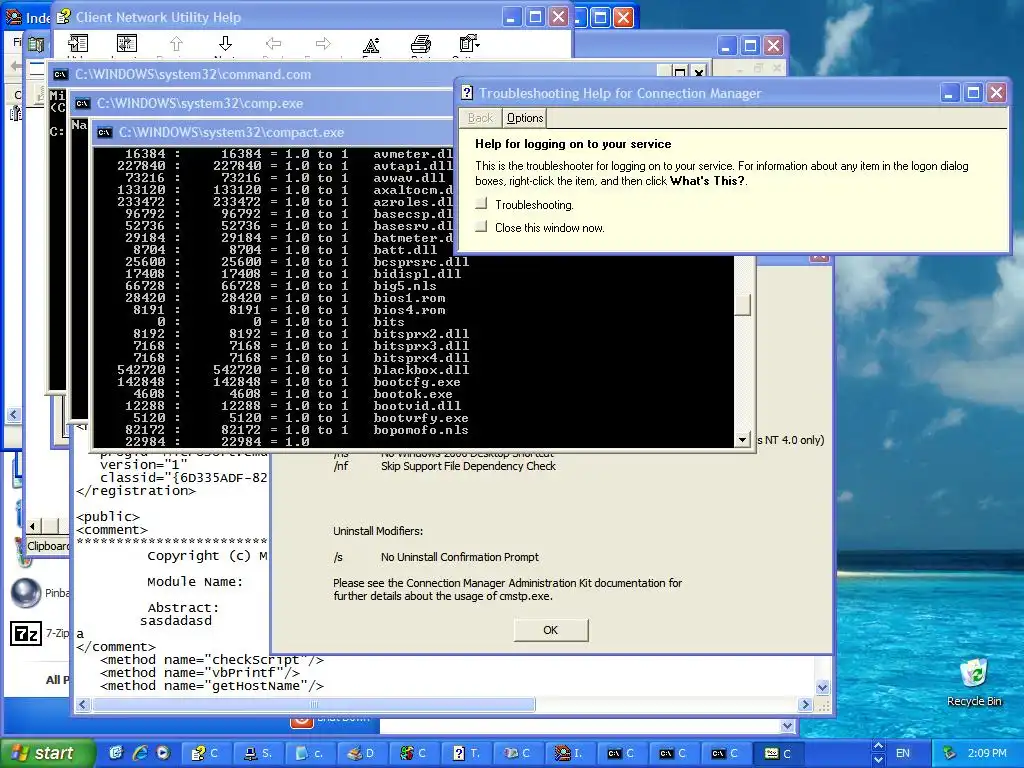Switch to the last taskbar button labeled C
This screenshot has height=768, width=1024.
coord(780,753)
